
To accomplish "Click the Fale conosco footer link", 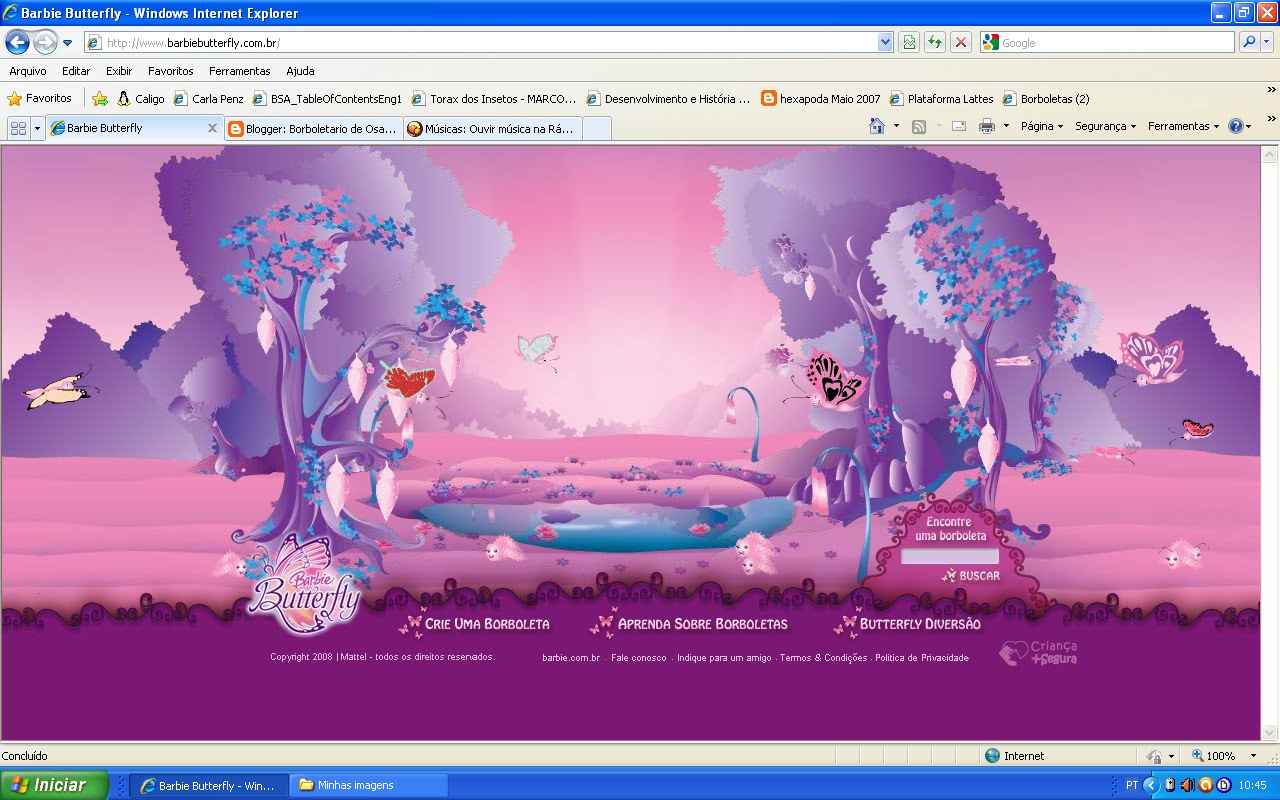I will pos(638,658).
